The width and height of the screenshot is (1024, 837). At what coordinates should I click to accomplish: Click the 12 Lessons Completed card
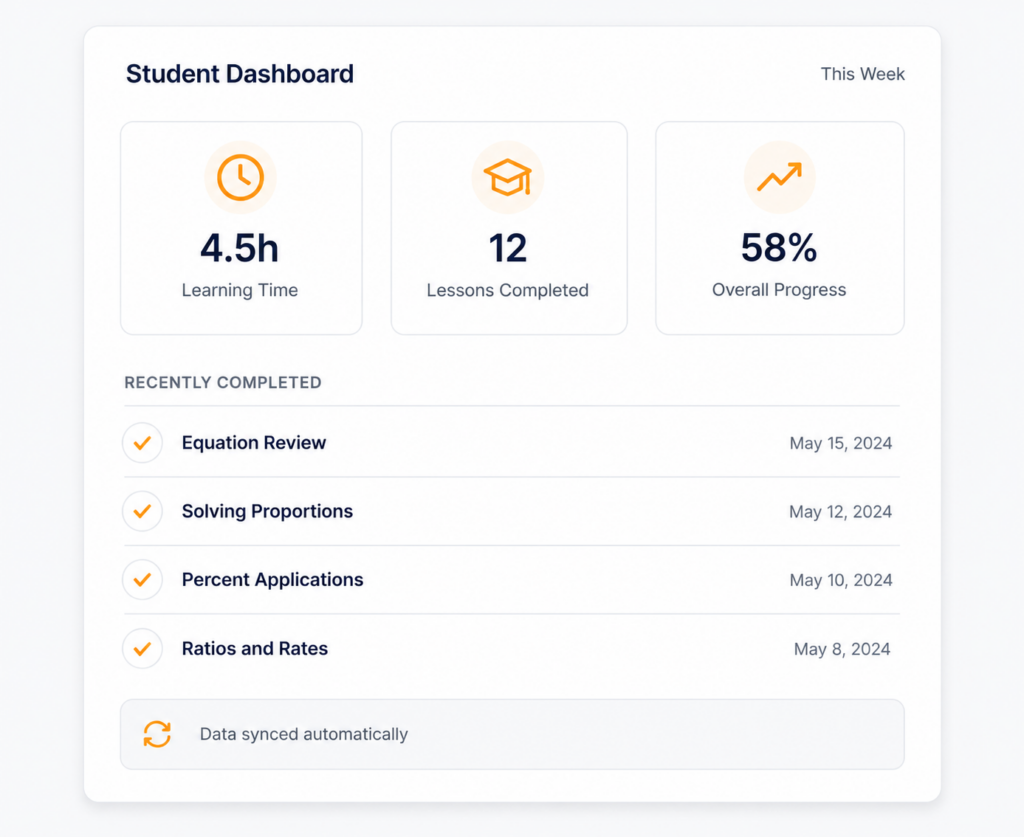pos(509,228)
